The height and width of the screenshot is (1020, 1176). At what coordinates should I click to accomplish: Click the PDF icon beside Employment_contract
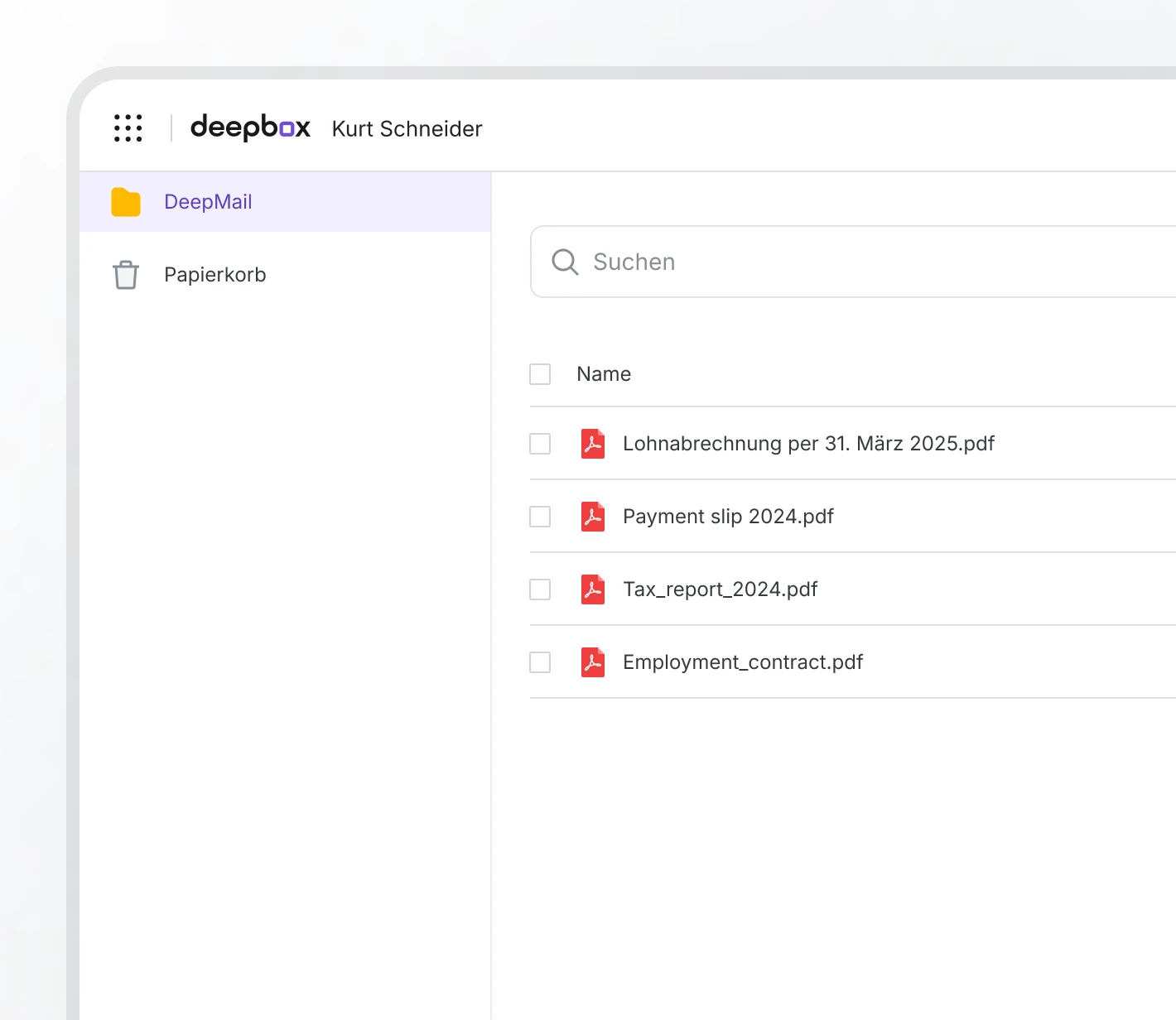click(x=593, y=662)
